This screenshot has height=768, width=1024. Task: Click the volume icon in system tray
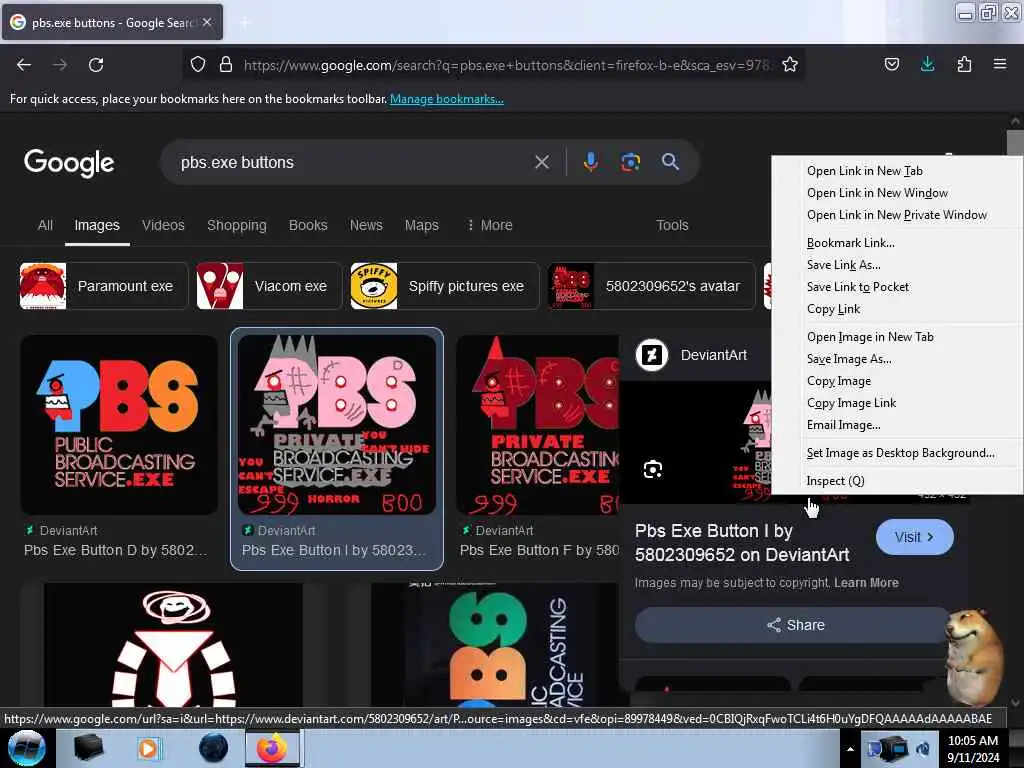[x=923, y=749]
